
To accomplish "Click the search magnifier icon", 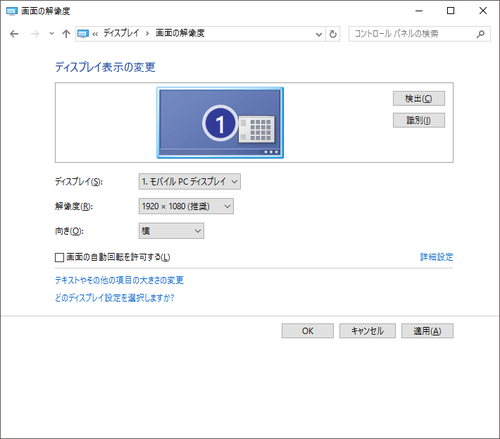I will (480, 34).
